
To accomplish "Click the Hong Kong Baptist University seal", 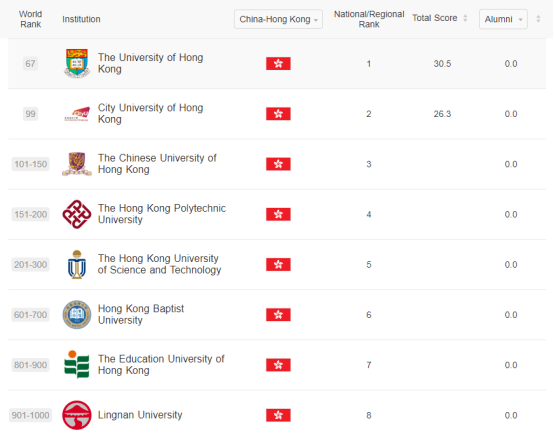I will pos(77,314).
